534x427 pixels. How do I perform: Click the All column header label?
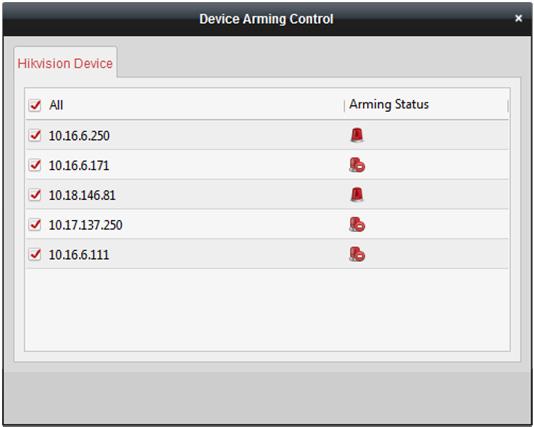pyautogui.click(x=56, y=105)
